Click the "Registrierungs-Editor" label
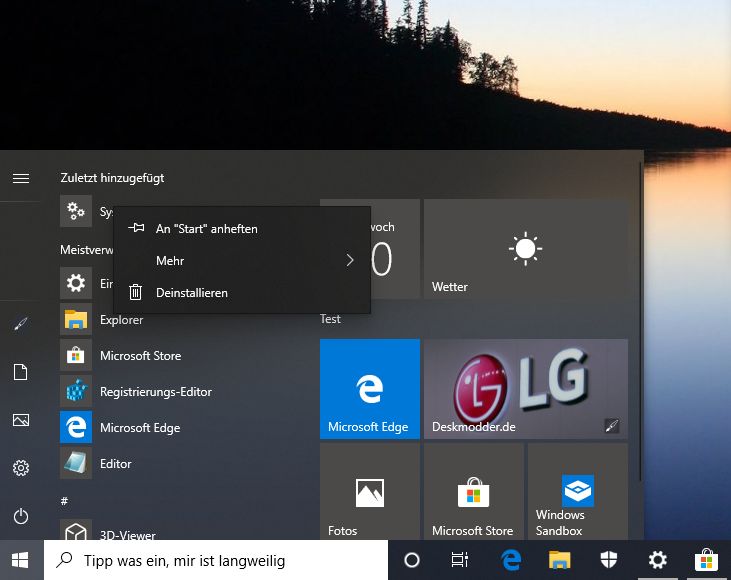This screenshot has width=731, height=580. click(156, 392)
